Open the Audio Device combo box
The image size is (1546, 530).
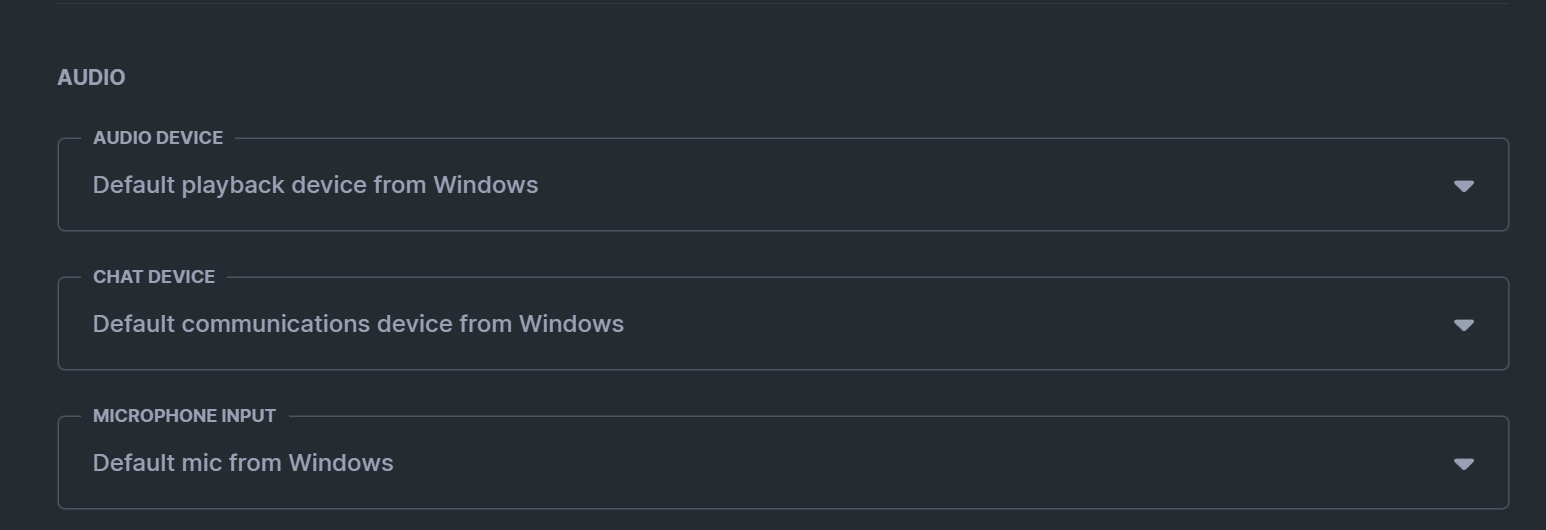tap(782, 186)
